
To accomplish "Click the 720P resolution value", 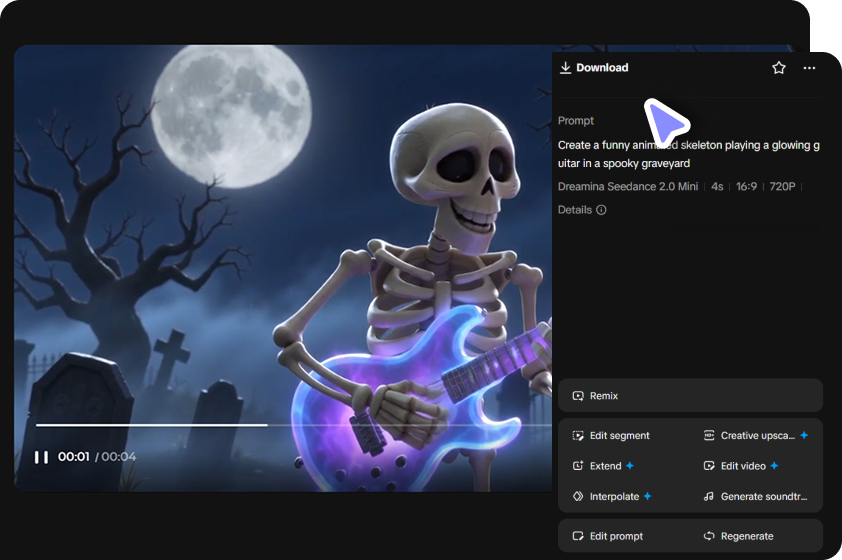I will click(782, 186).
